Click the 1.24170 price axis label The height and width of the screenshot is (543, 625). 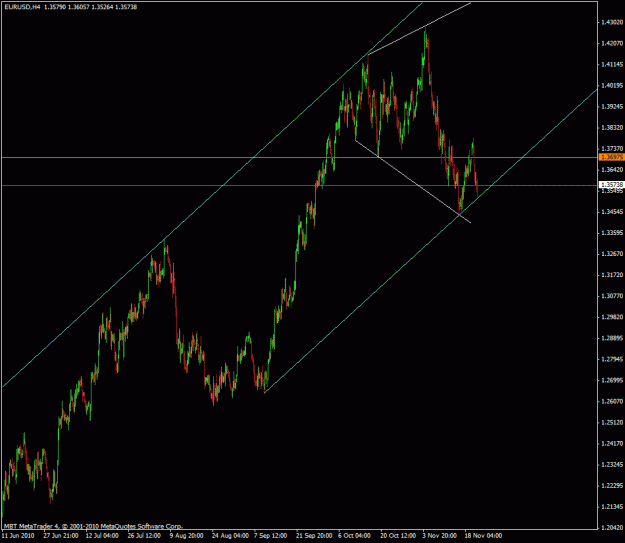coord(612,444)
